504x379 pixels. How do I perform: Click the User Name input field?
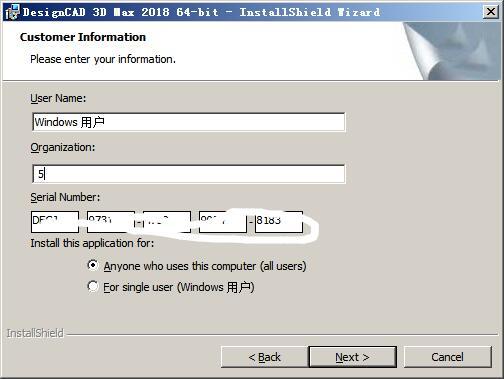189,122
